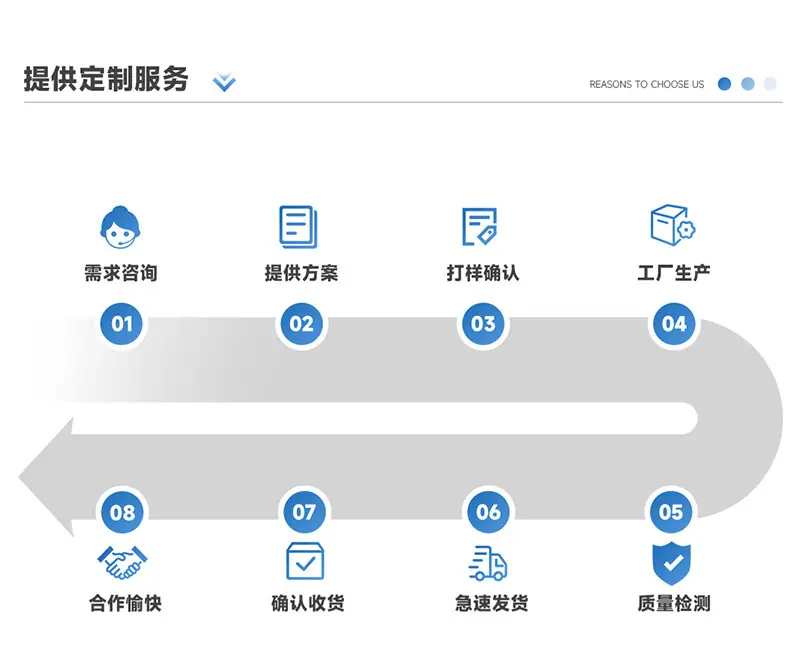Click the factory box with gear icon
Viewport: 790px width, 668px height.
click(673, 225)
